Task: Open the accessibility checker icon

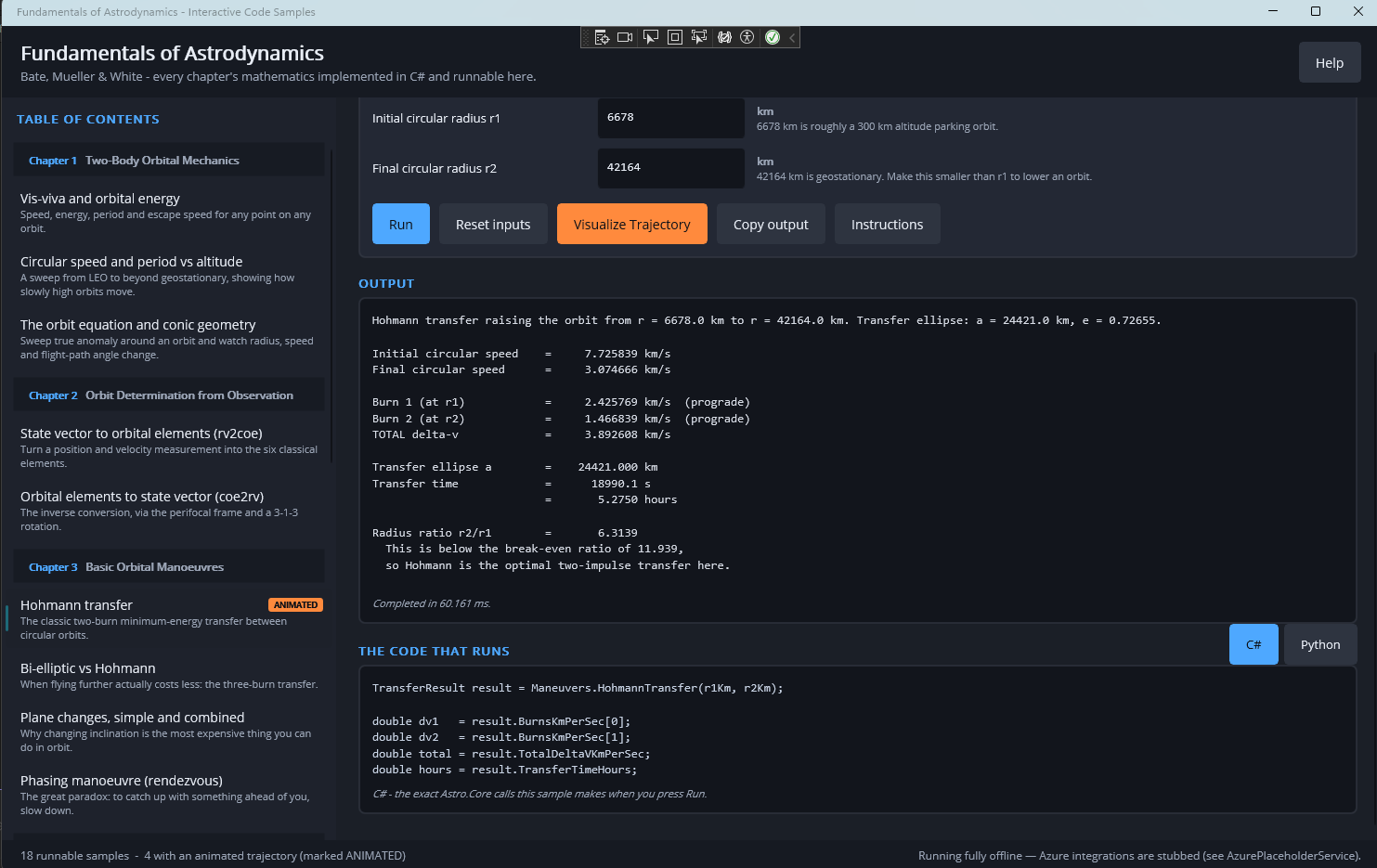Action: [747, 37]
